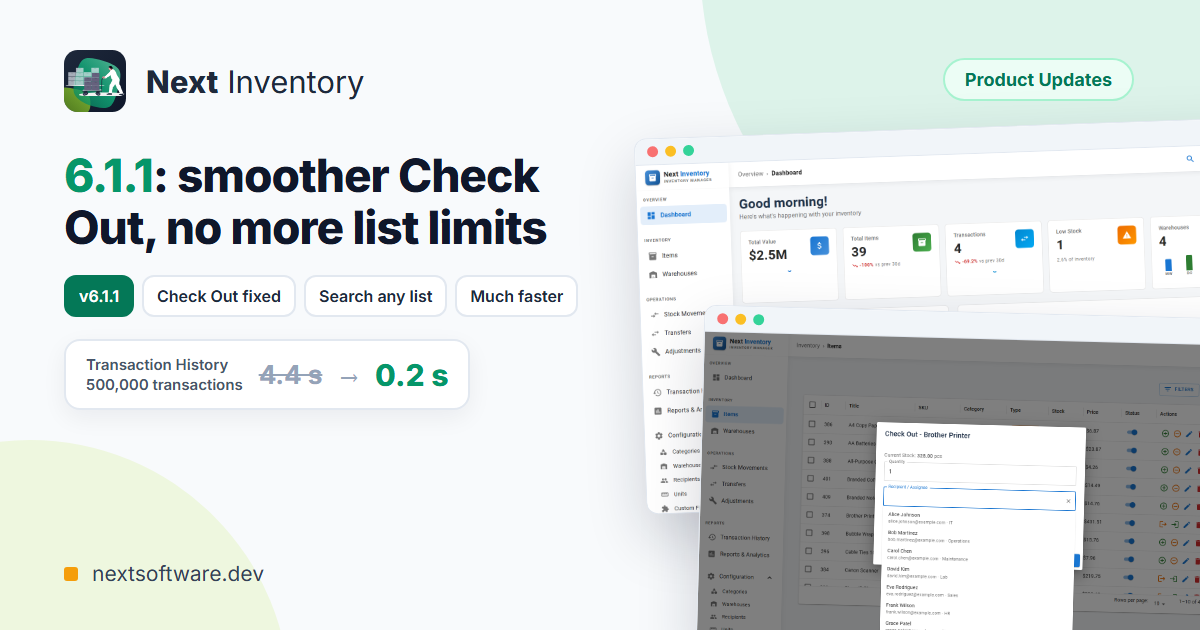Click orange warning icon on Low Stock card
Image resolution: width=1200 pixels, height=630 pixels.
[x=1127, y=236]
